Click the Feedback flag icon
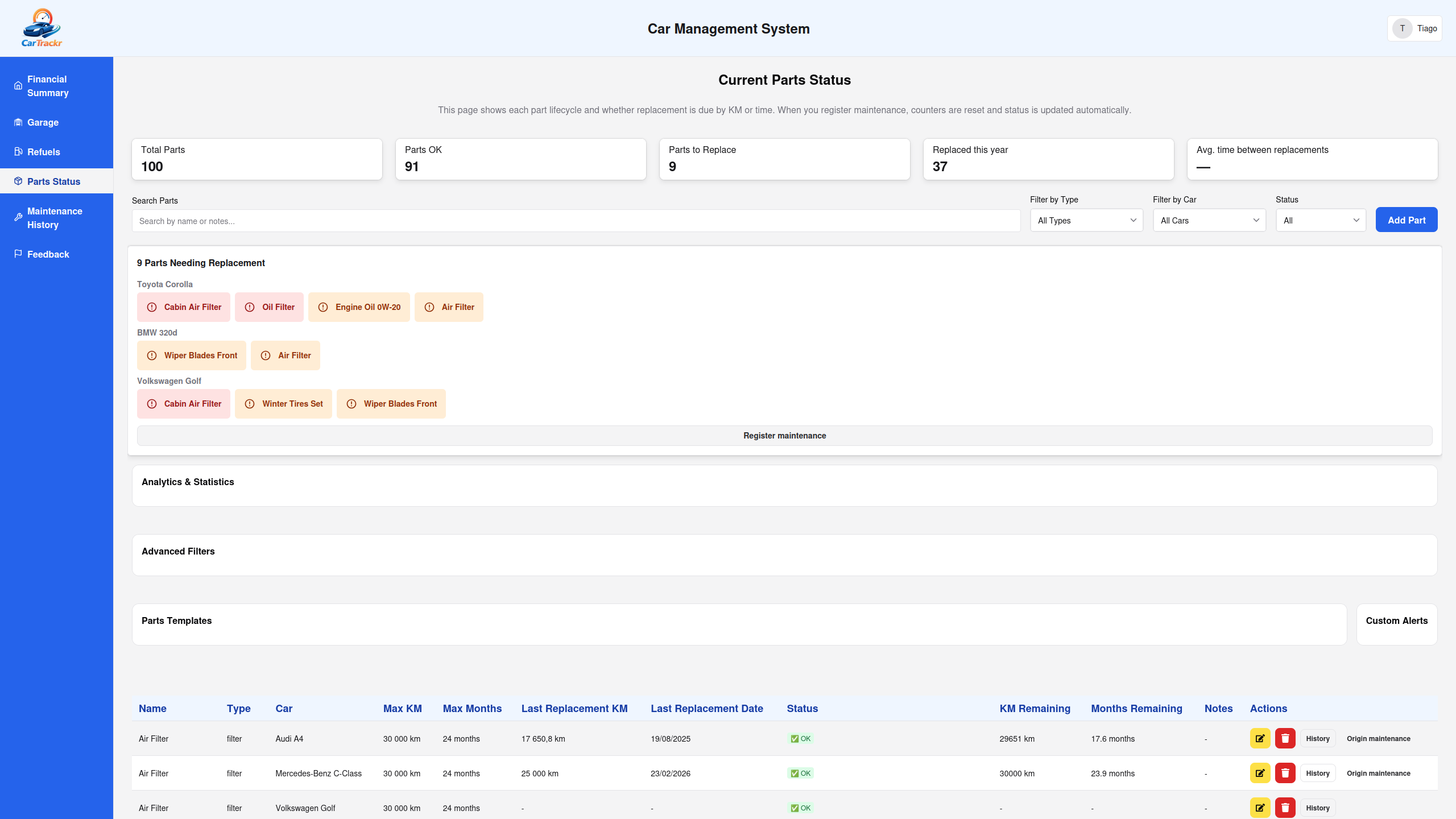Screen dimensions: 1456x819 (x=18, y=254)
